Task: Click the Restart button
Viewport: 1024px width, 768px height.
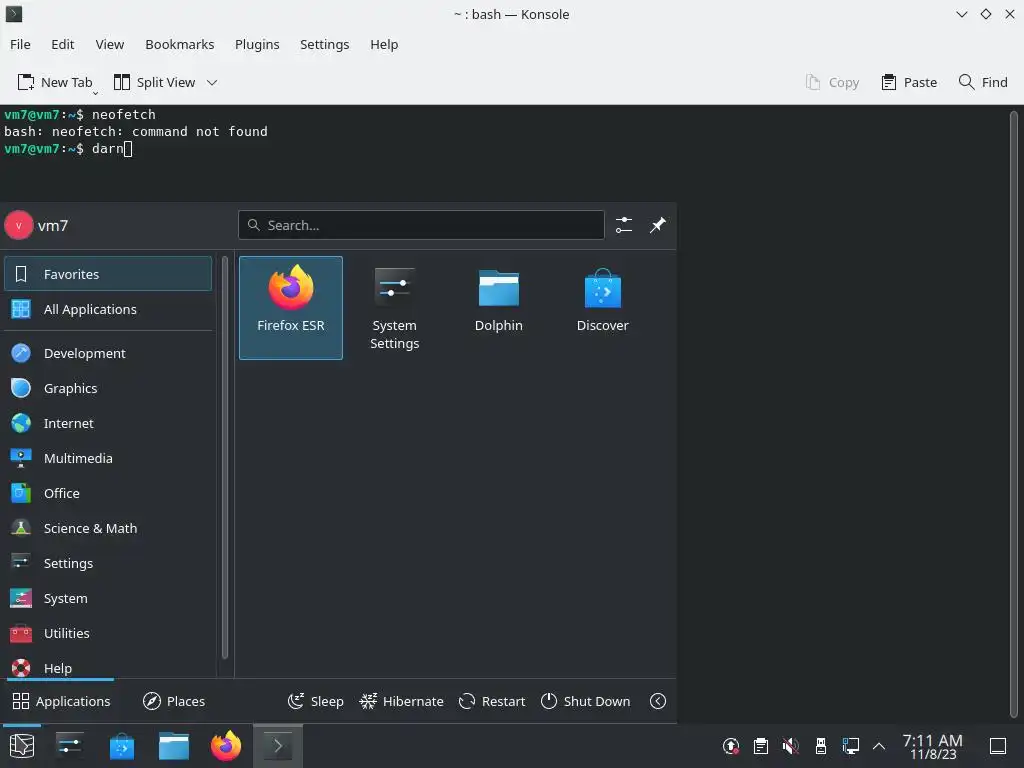Action: (x=492, y=701)
